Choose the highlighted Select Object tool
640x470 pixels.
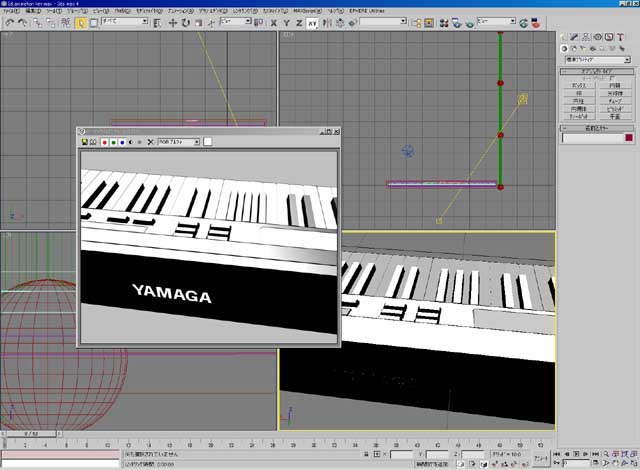click(x=81, y=23)
